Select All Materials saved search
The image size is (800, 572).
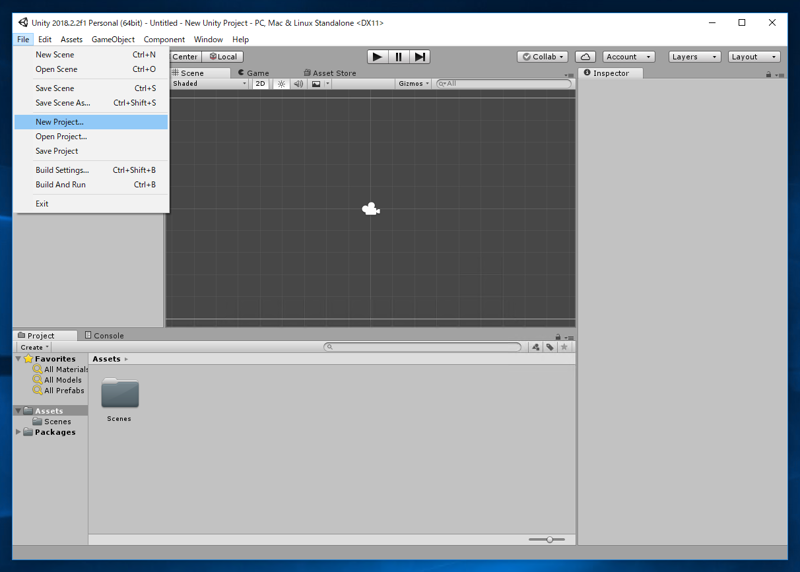pos(60,369)
